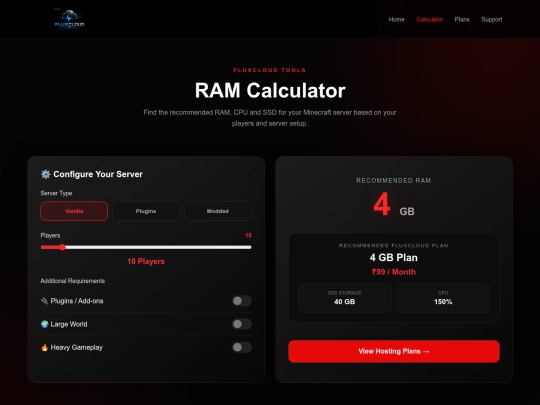Open the Plans nav link

click(x=462, y=20)
